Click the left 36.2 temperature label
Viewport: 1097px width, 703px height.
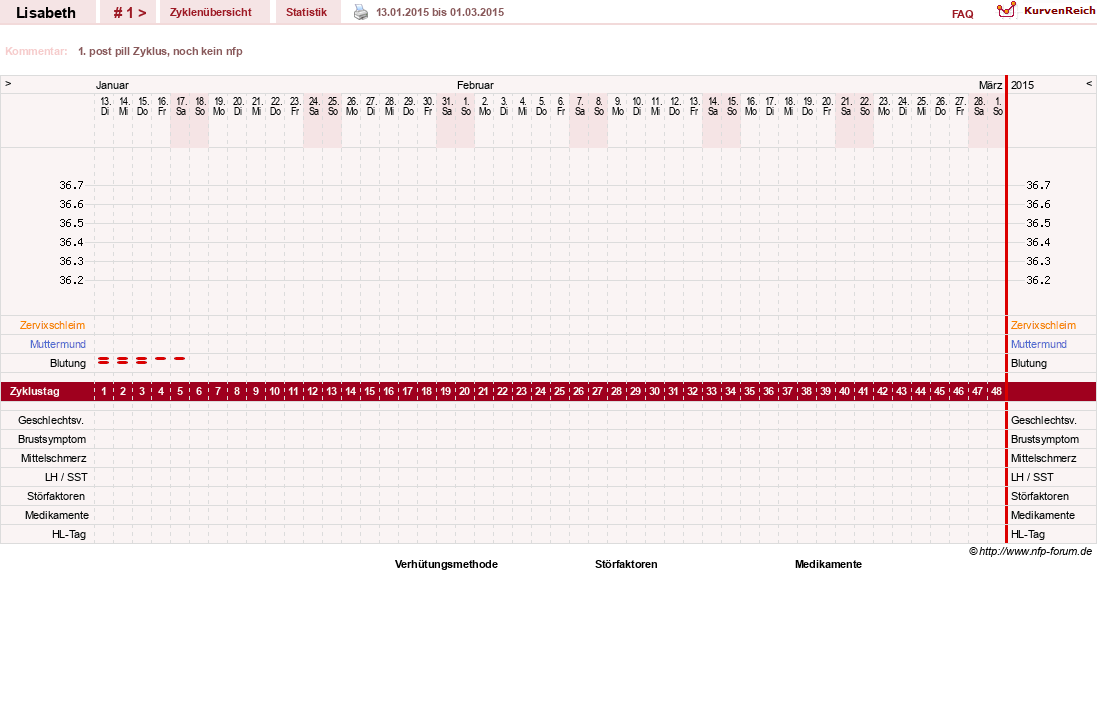[71, 280]
